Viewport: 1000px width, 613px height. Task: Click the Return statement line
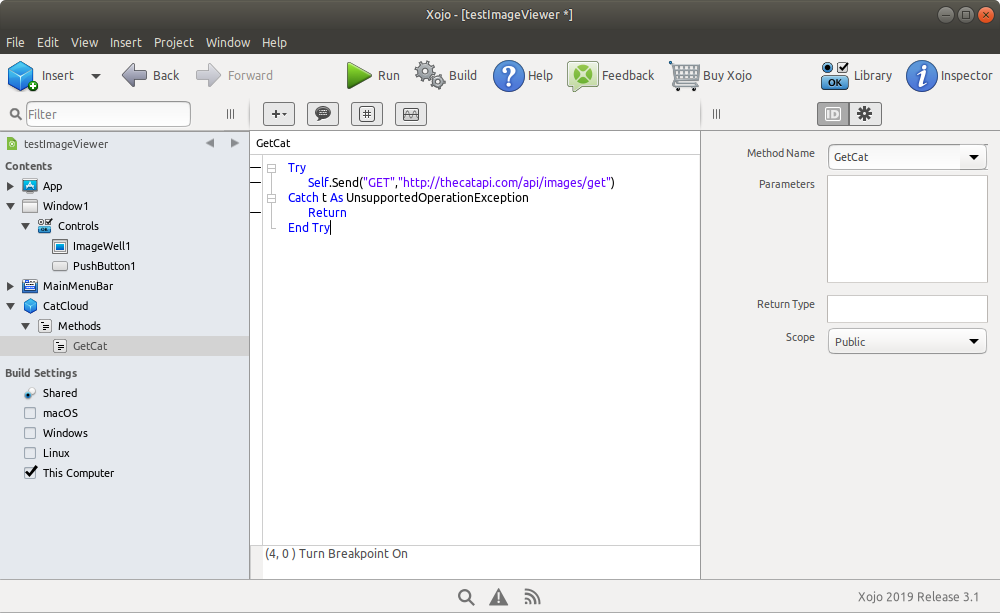pos(327,212)
